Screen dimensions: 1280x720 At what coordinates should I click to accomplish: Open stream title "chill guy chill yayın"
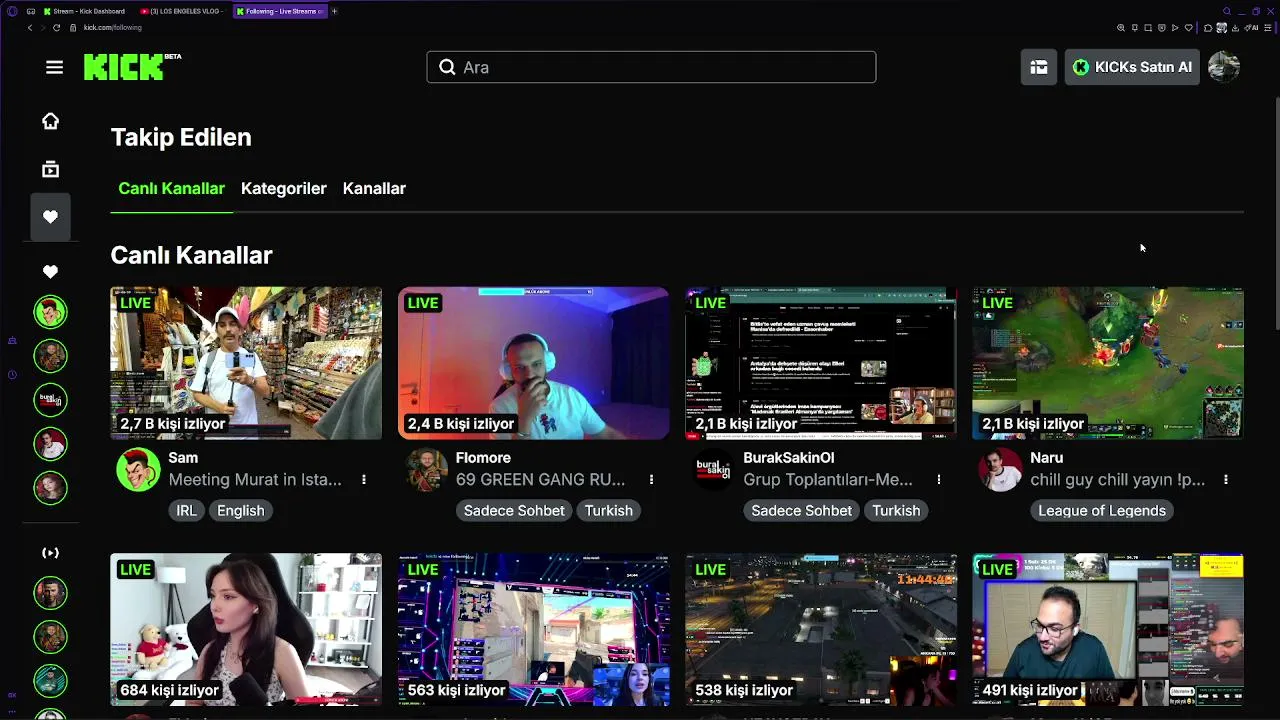(x=1118, y=480)
